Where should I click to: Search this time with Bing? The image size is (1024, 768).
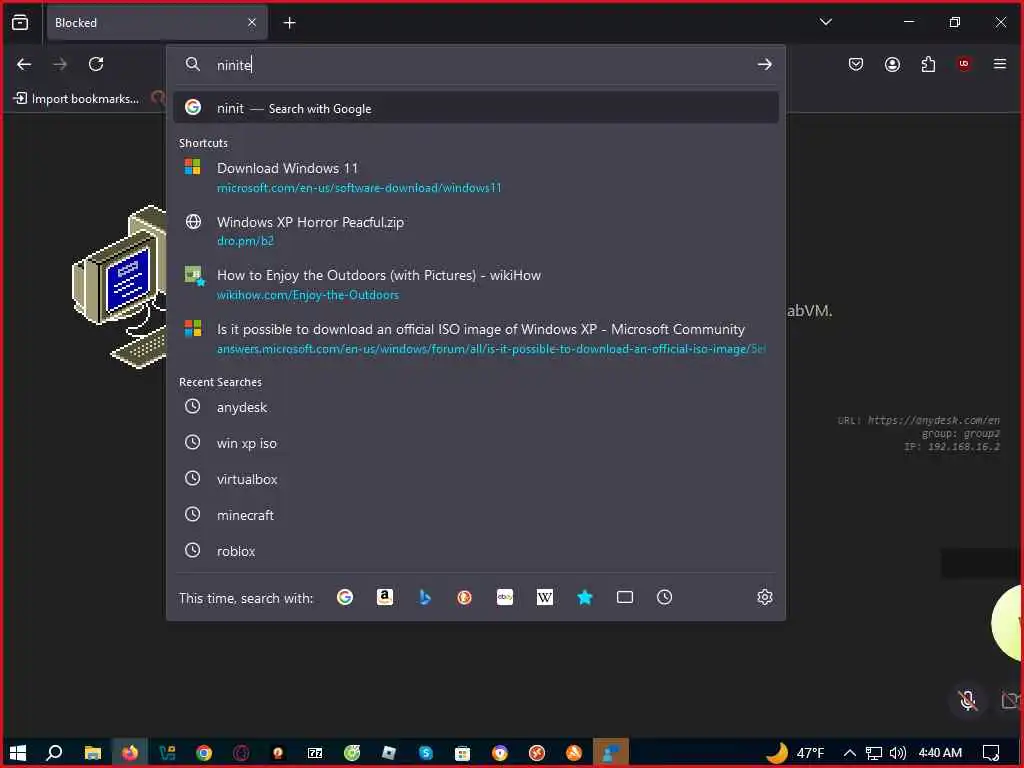pyautogui.click(x=424, y=597)
